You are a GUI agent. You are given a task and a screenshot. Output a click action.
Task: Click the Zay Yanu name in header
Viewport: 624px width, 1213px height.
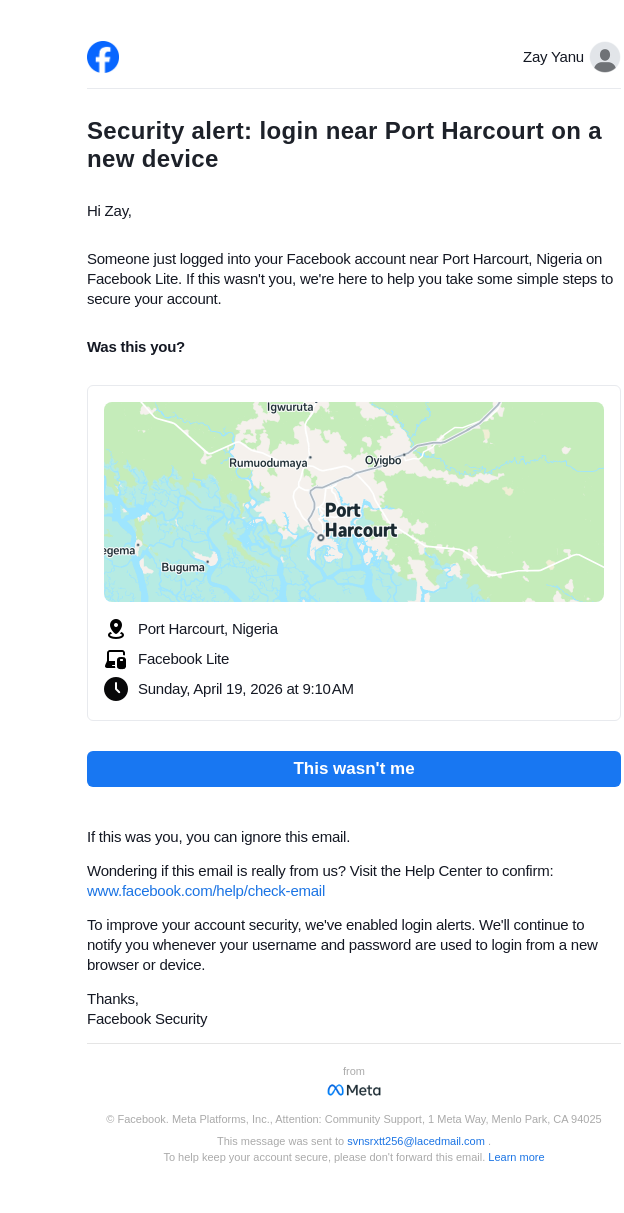pyautogui.click(x=553, y=57)
